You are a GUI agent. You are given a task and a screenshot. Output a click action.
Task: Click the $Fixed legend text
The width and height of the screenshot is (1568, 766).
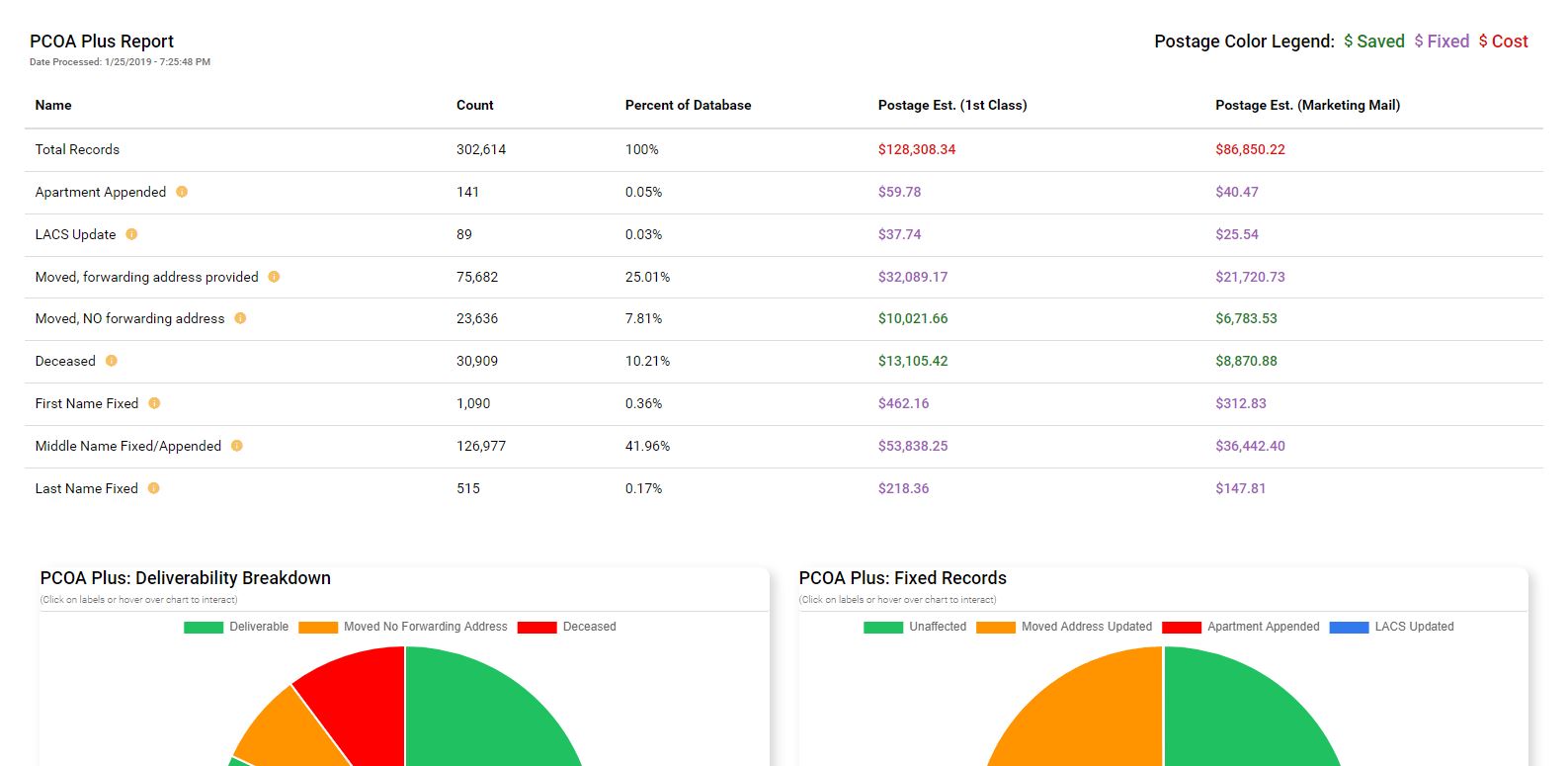(1442, 42)
